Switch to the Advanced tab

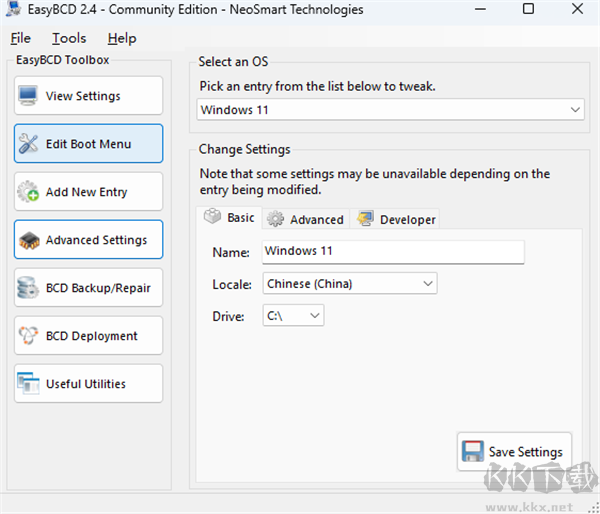(305, 219)
